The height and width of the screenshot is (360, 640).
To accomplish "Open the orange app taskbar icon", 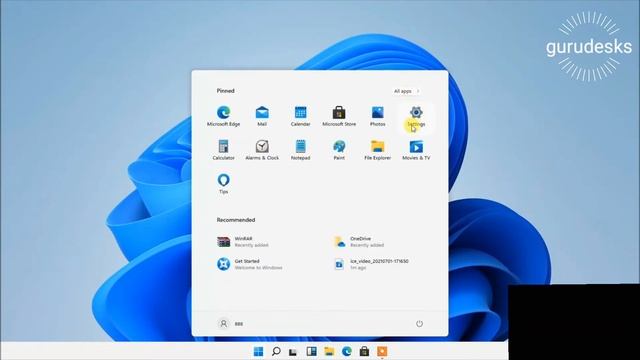I will [x=382, y=351].
